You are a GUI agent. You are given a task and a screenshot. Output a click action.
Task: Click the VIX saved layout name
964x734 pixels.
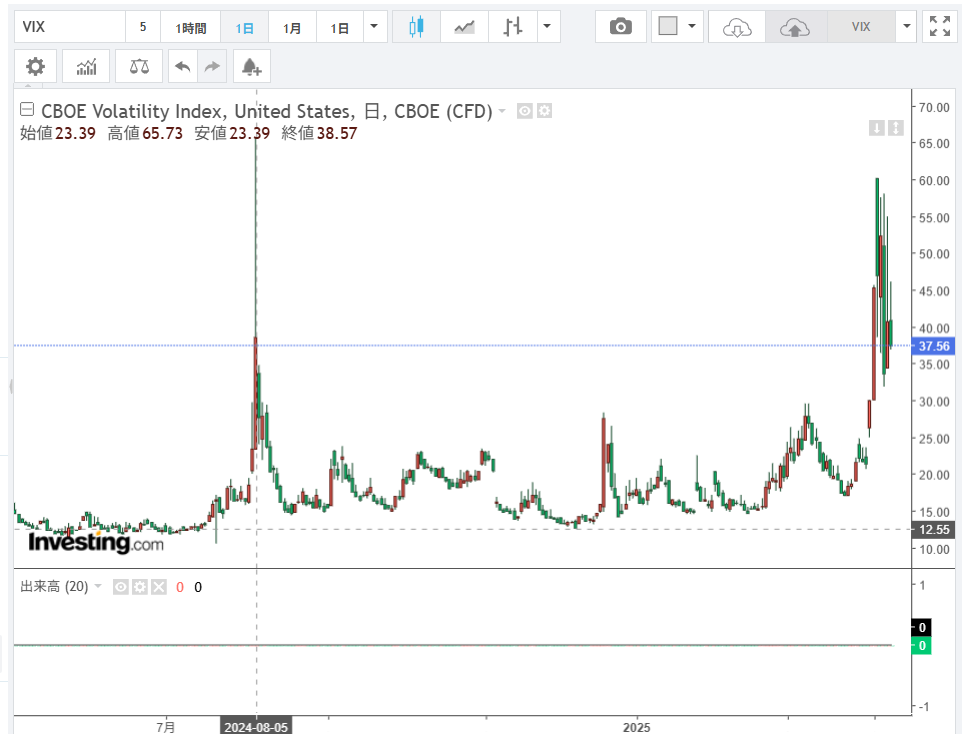point(861,27)
